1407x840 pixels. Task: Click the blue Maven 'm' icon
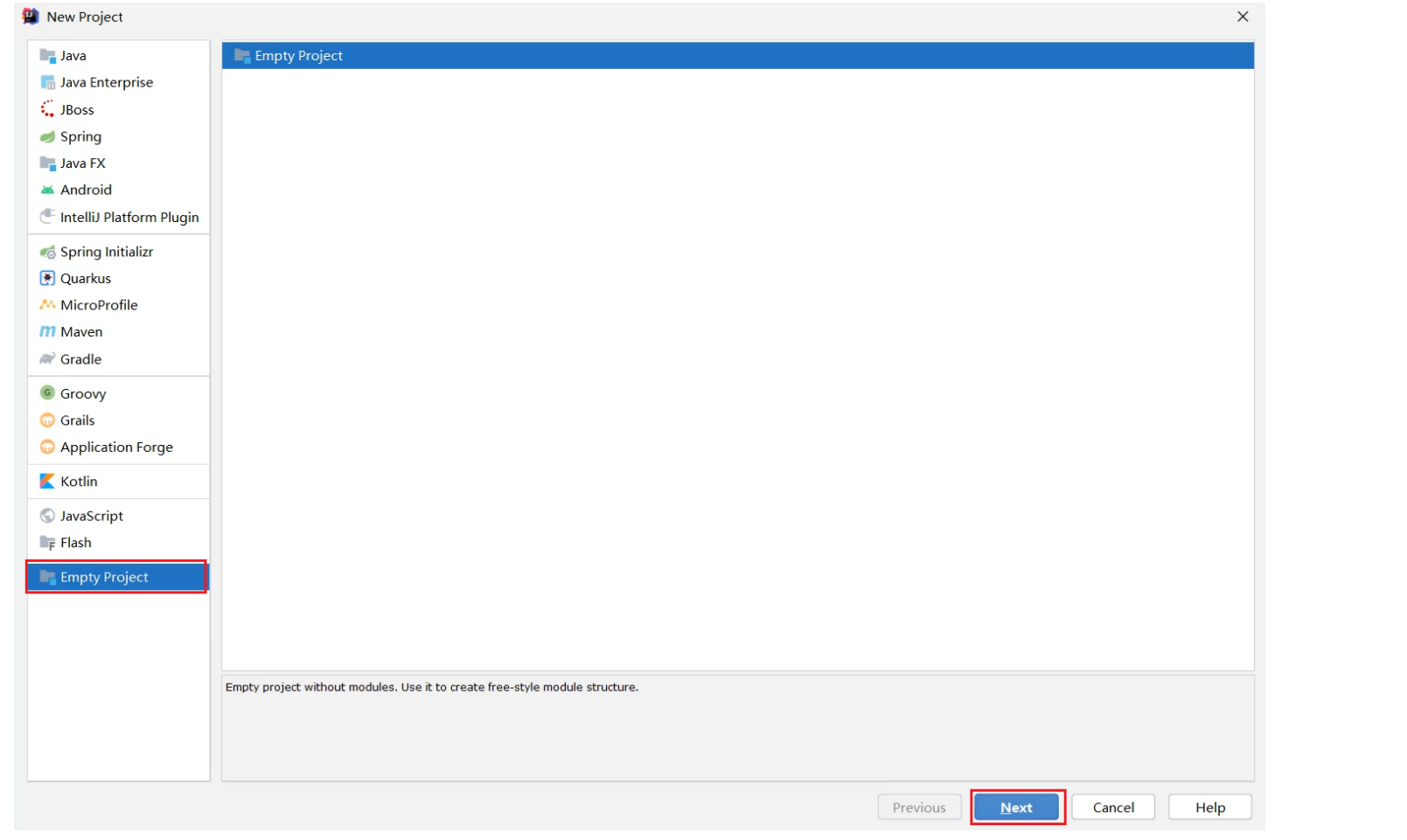pos(47,332)
